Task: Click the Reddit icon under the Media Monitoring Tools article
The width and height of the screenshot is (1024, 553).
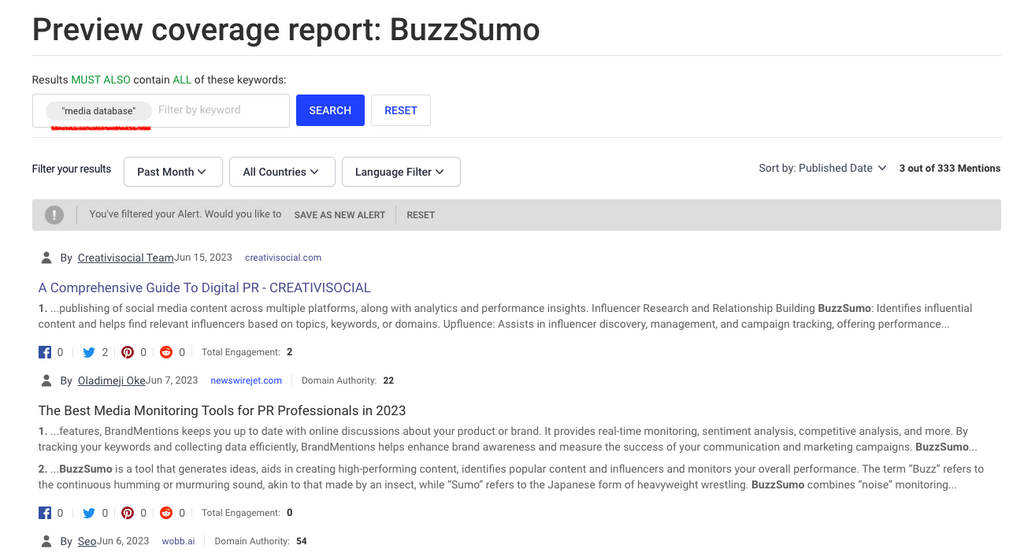Action: (166, 513)
